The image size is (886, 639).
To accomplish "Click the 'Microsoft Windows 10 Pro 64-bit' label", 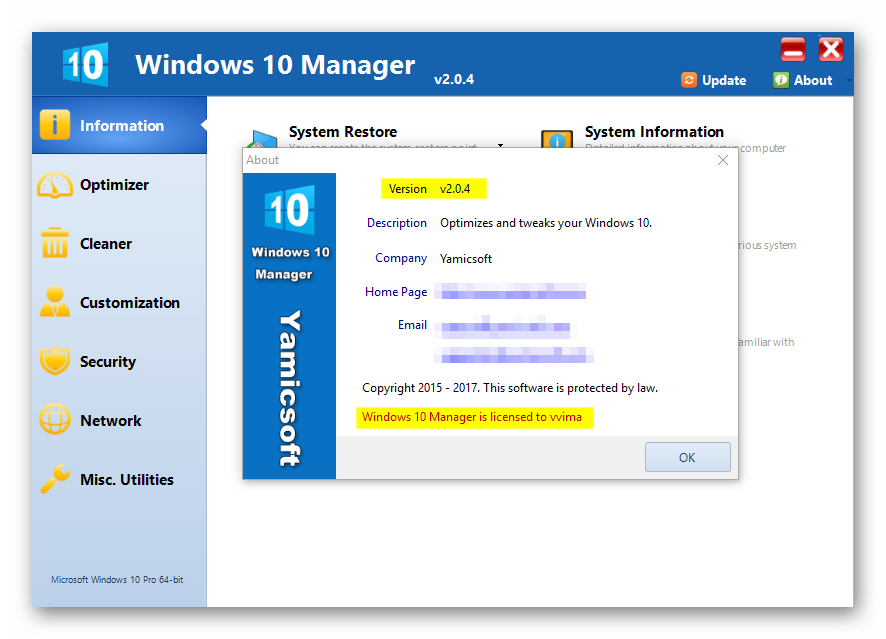I will pos(117,580).
